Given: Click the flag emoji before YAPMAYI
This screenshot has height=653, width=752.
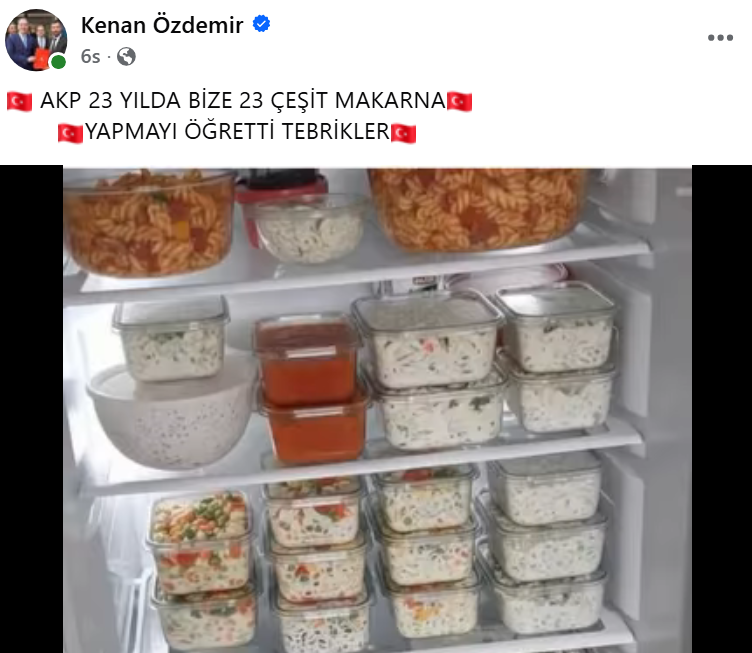Looking at the screenshot, I should [70, 133].
